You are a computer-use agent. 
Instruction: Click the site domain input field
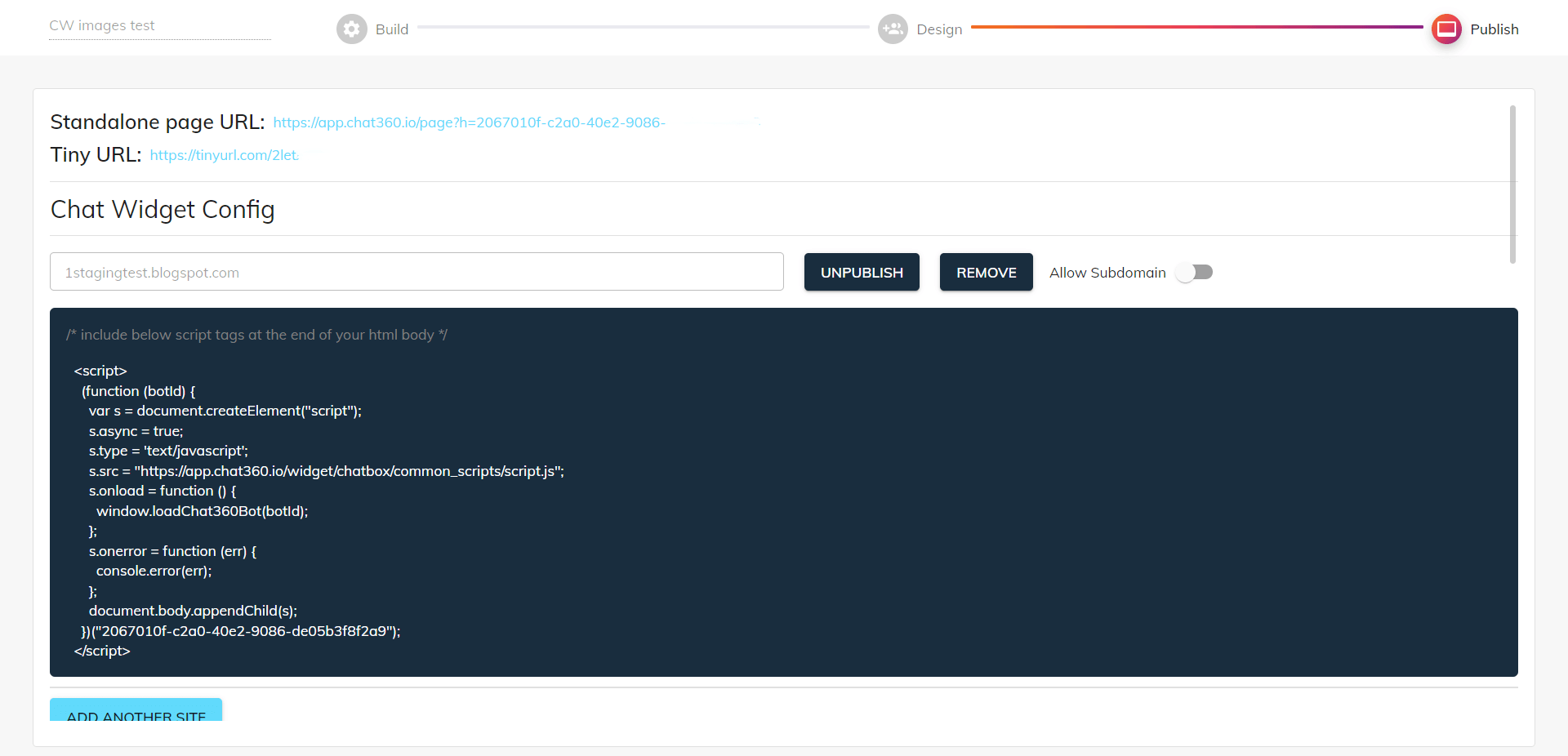(416, 272)
